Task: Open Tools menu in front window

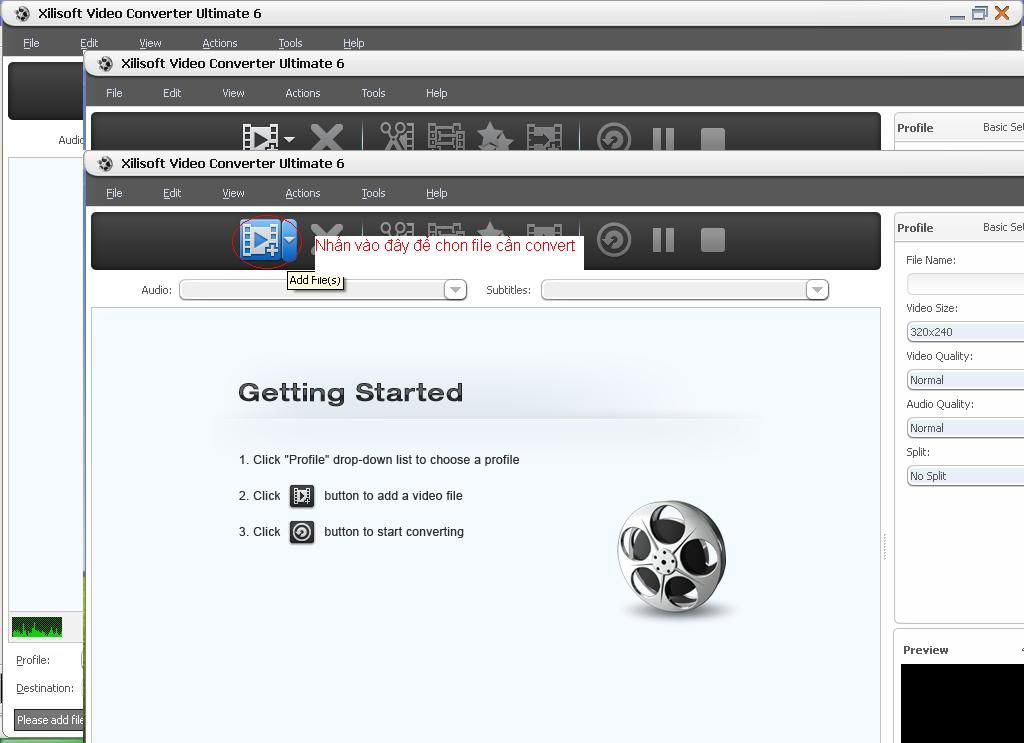Action: 373,193
